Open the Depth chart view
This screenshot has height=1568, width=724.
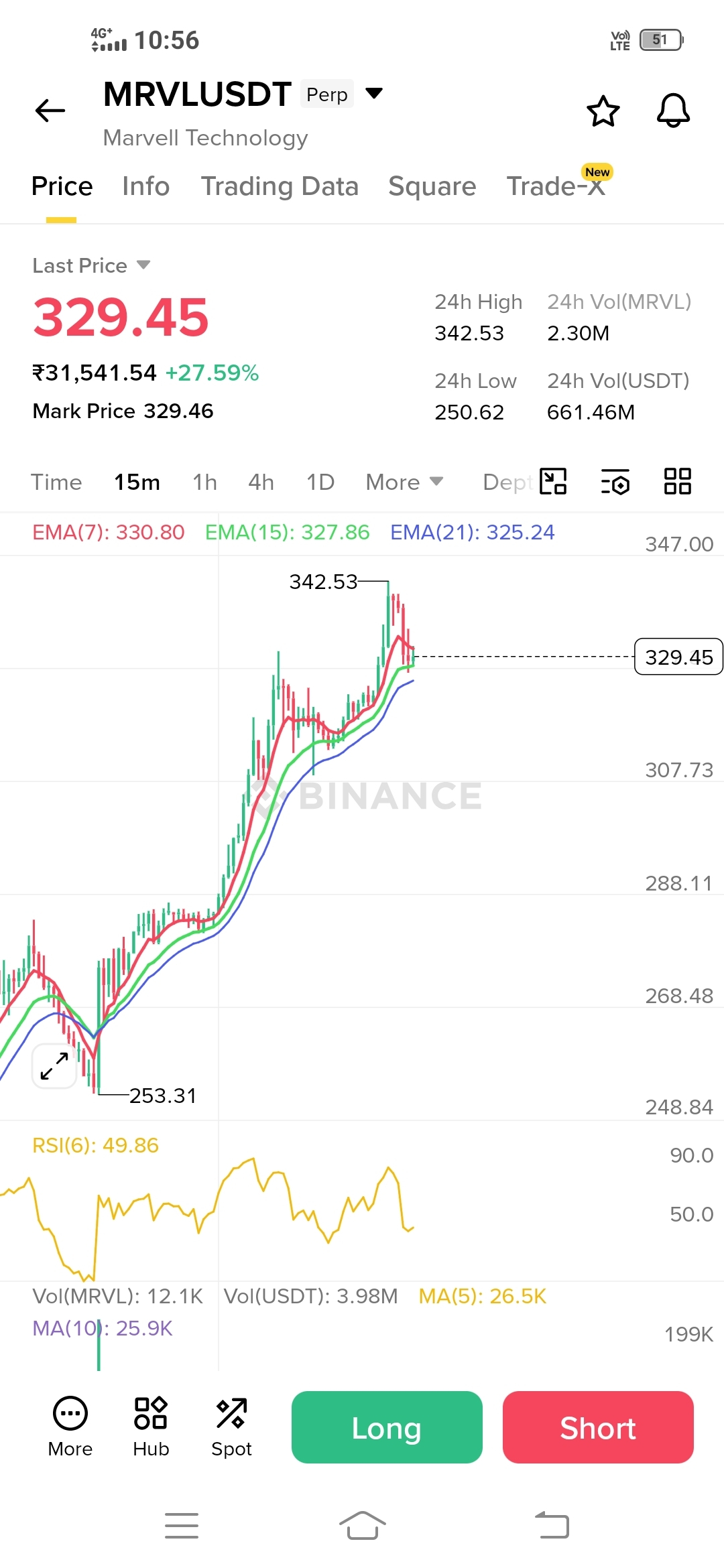pyautogui.click(x=507, y=482)
